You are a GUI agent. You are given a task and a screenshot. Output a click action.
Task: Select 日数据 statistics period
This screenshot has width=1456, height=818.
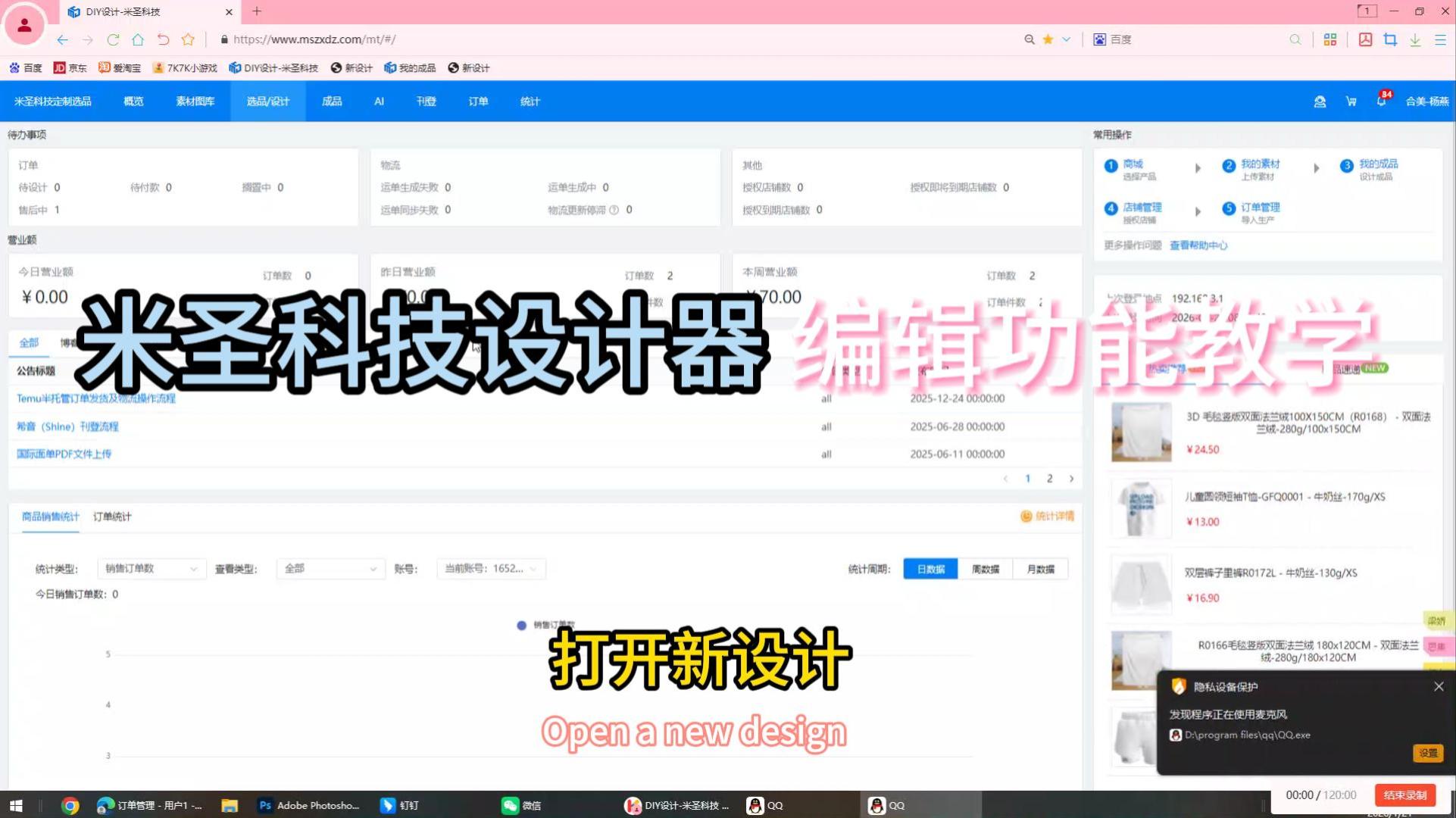pos(930,569)
